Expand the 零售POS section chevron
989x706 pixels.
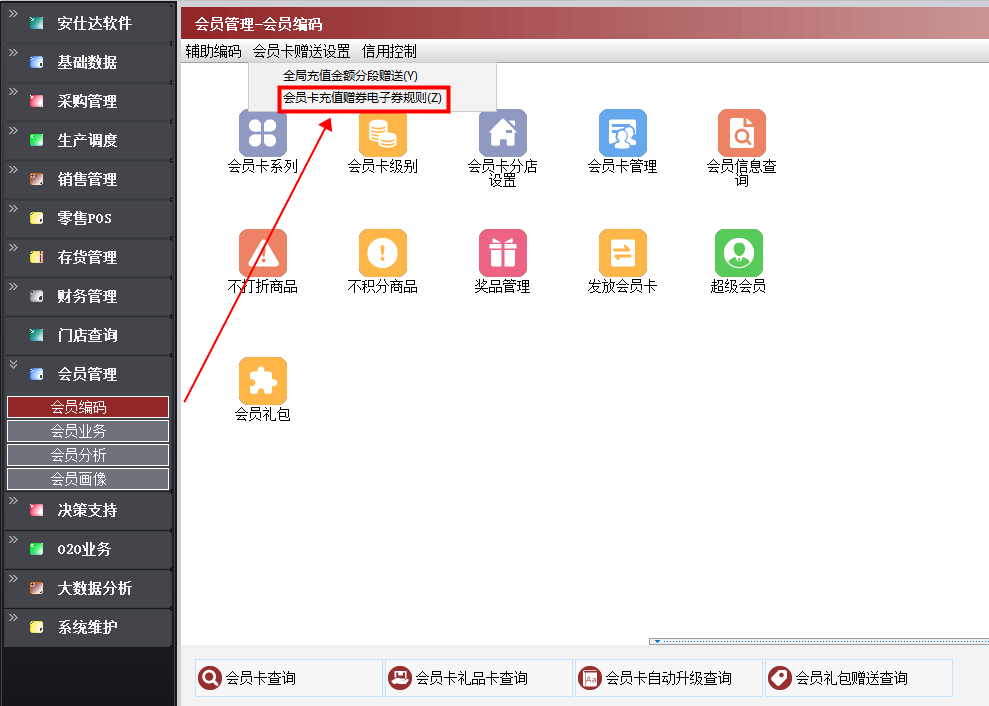(13, 209)
